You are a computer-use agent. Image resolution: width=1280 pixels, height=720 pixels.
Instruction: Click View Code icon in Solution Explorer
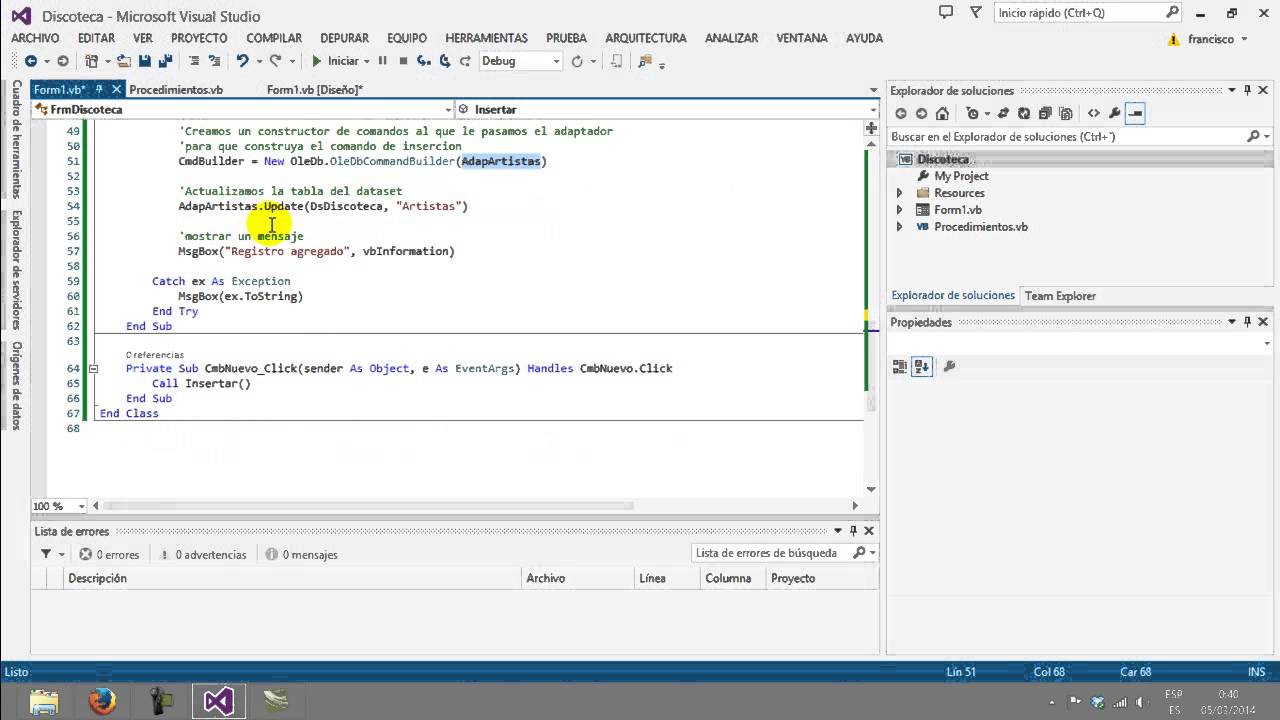pos(1093,113)
